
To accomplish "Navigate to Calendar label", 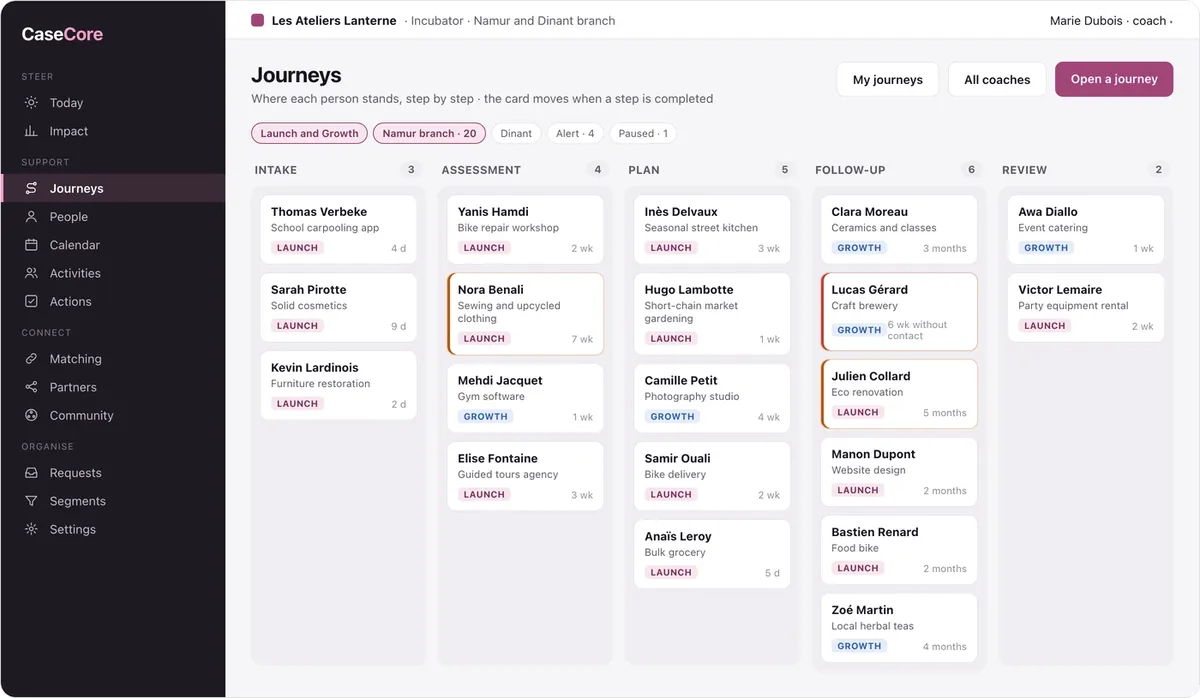I will point(75,245).
